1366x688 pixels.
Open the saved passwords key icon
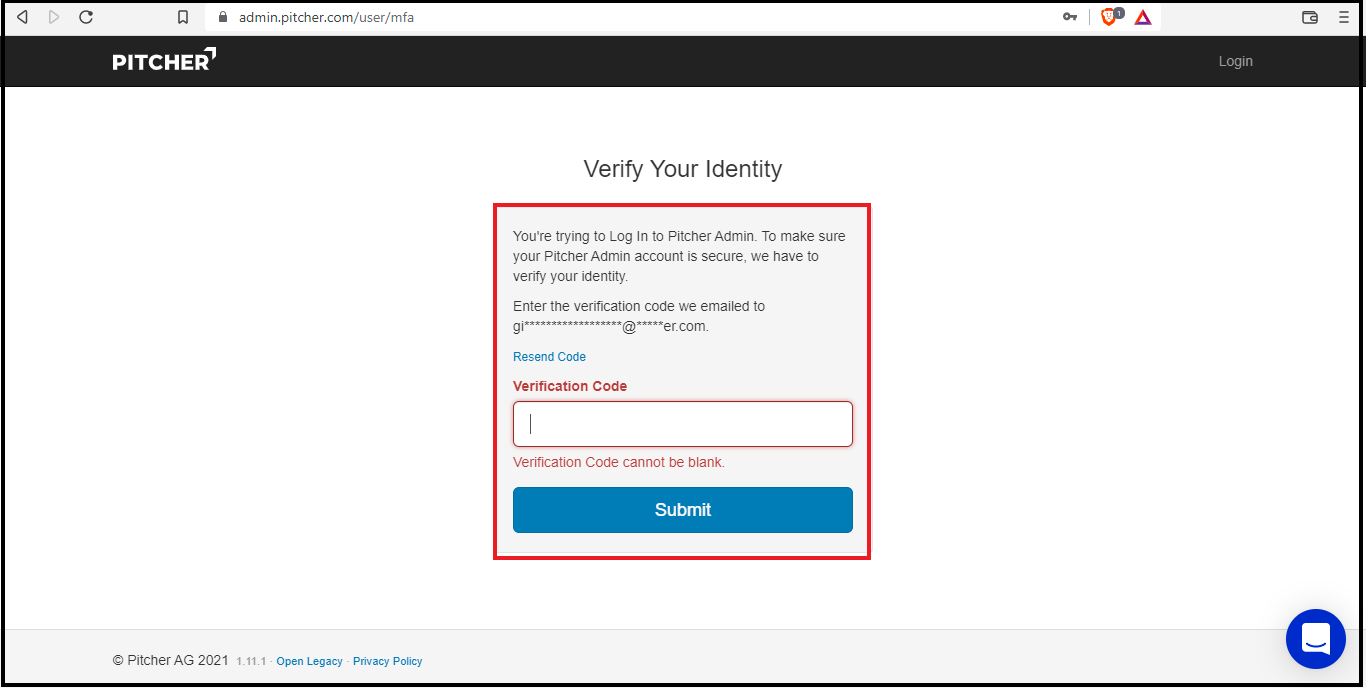[1070, 17]
